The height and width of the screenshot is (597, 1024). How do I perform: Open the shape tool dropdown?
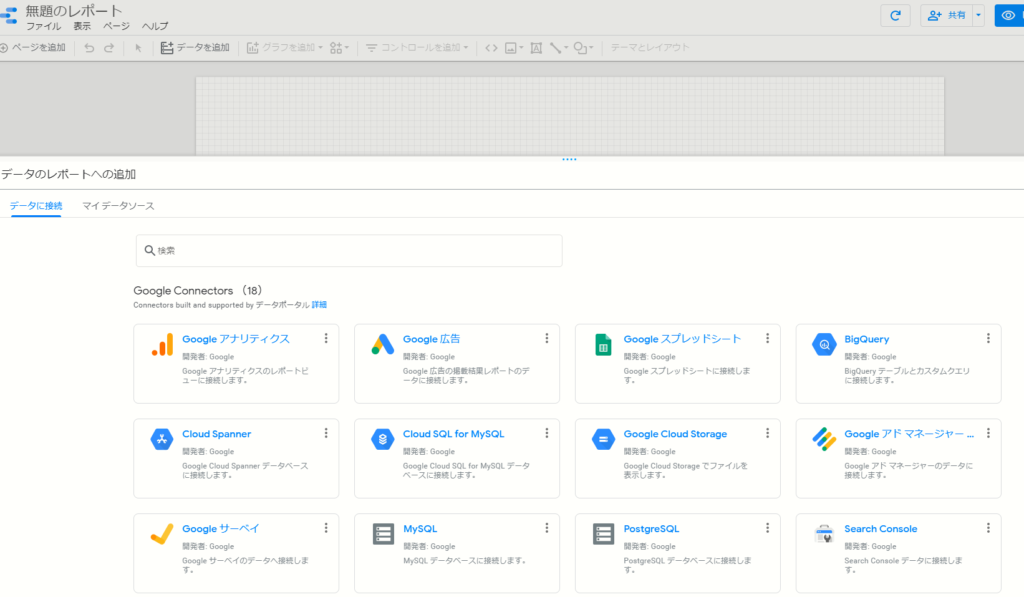[x=583, y=48]
